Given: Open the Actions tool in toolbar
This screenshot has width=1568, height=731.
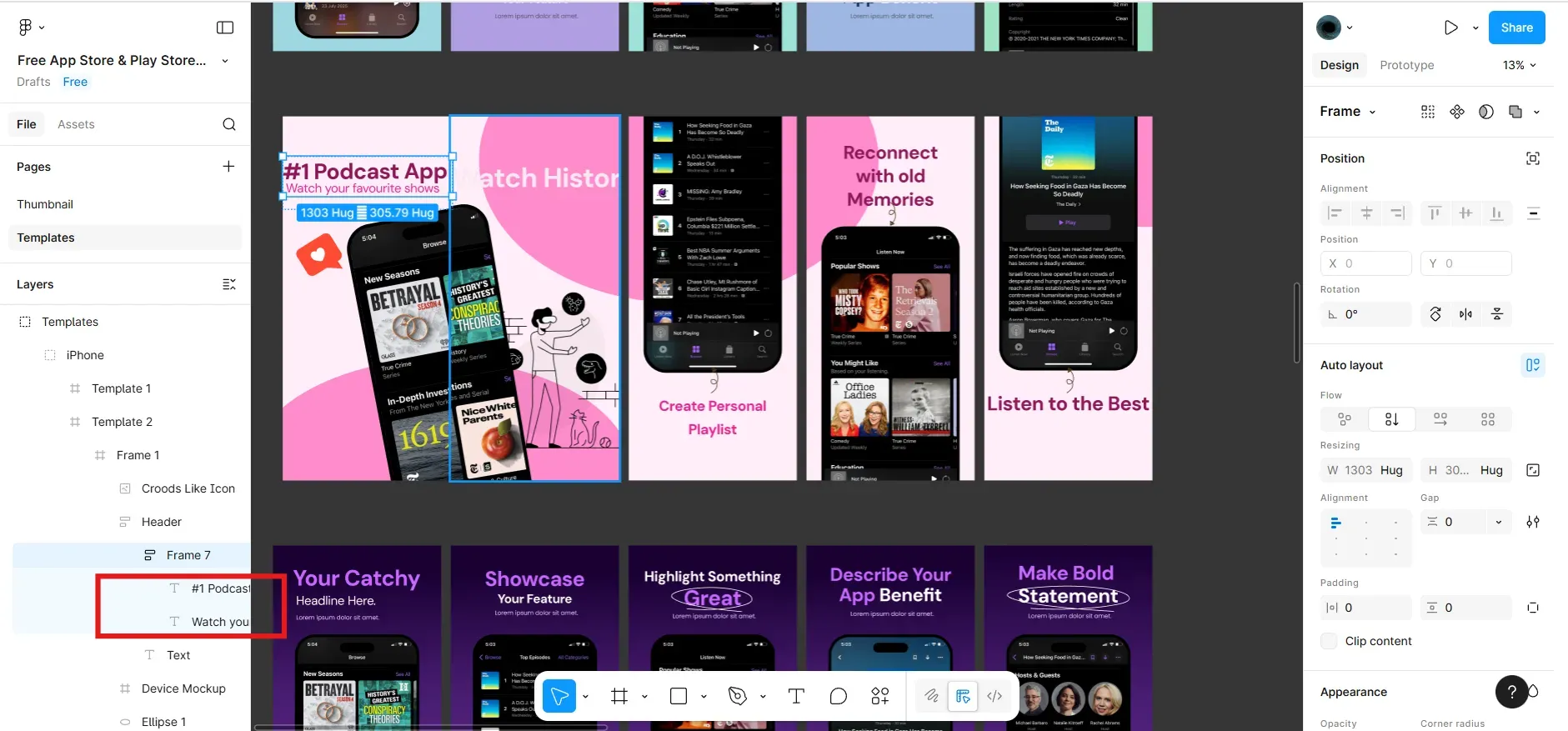Looking at the screenshot, I should click(x=880, y=696).
